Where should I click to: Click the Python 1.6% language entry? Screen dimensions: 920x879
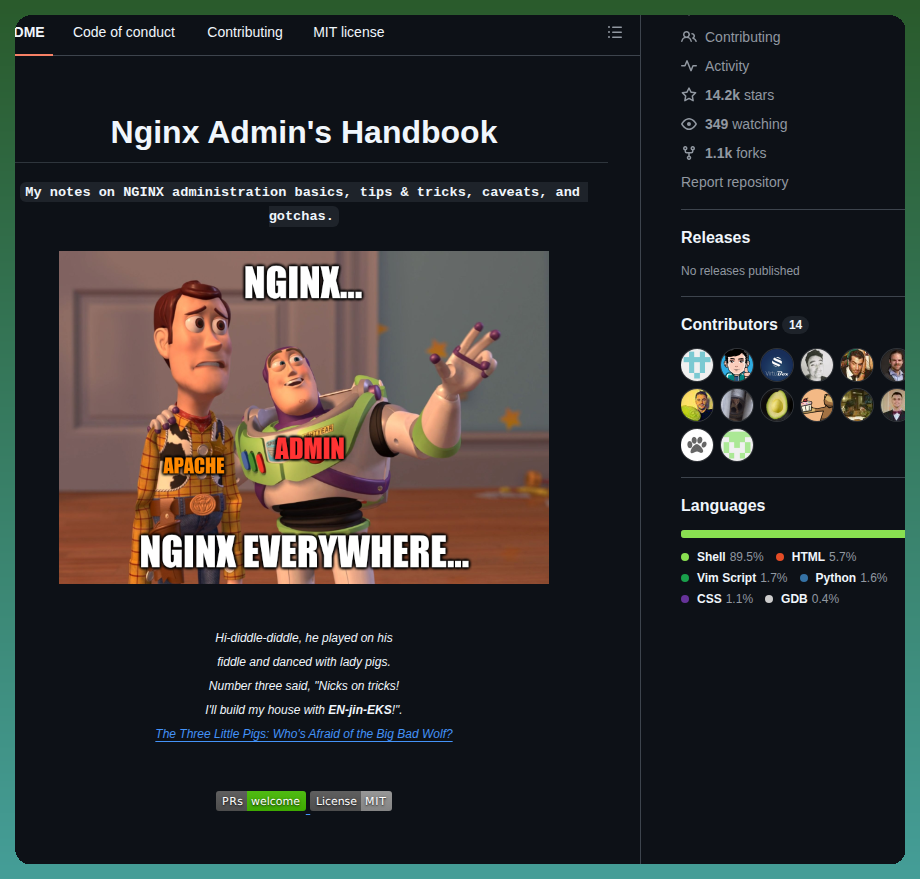(843, 578)
